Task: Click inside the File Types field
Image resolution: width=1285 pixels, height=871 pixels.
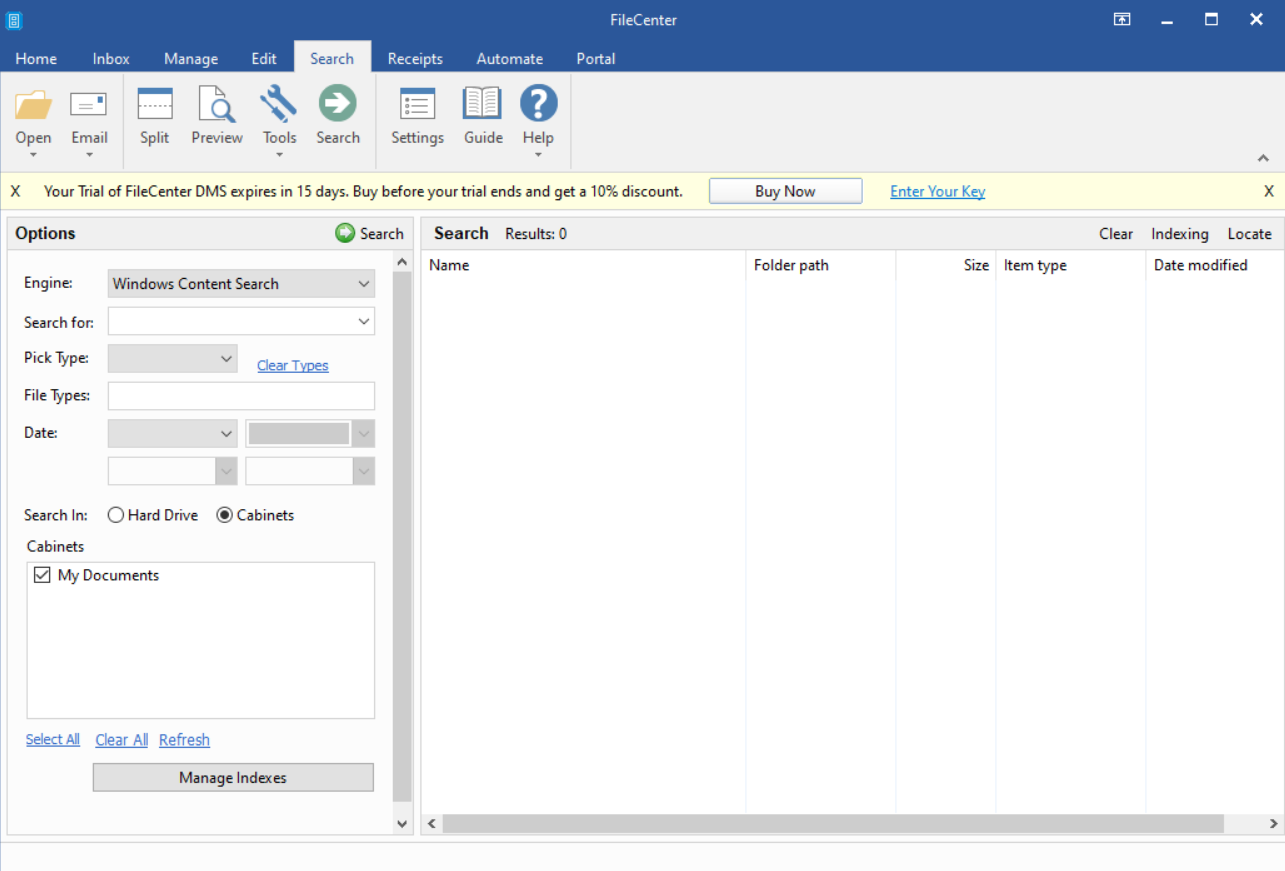Action: tap(240, 395)
